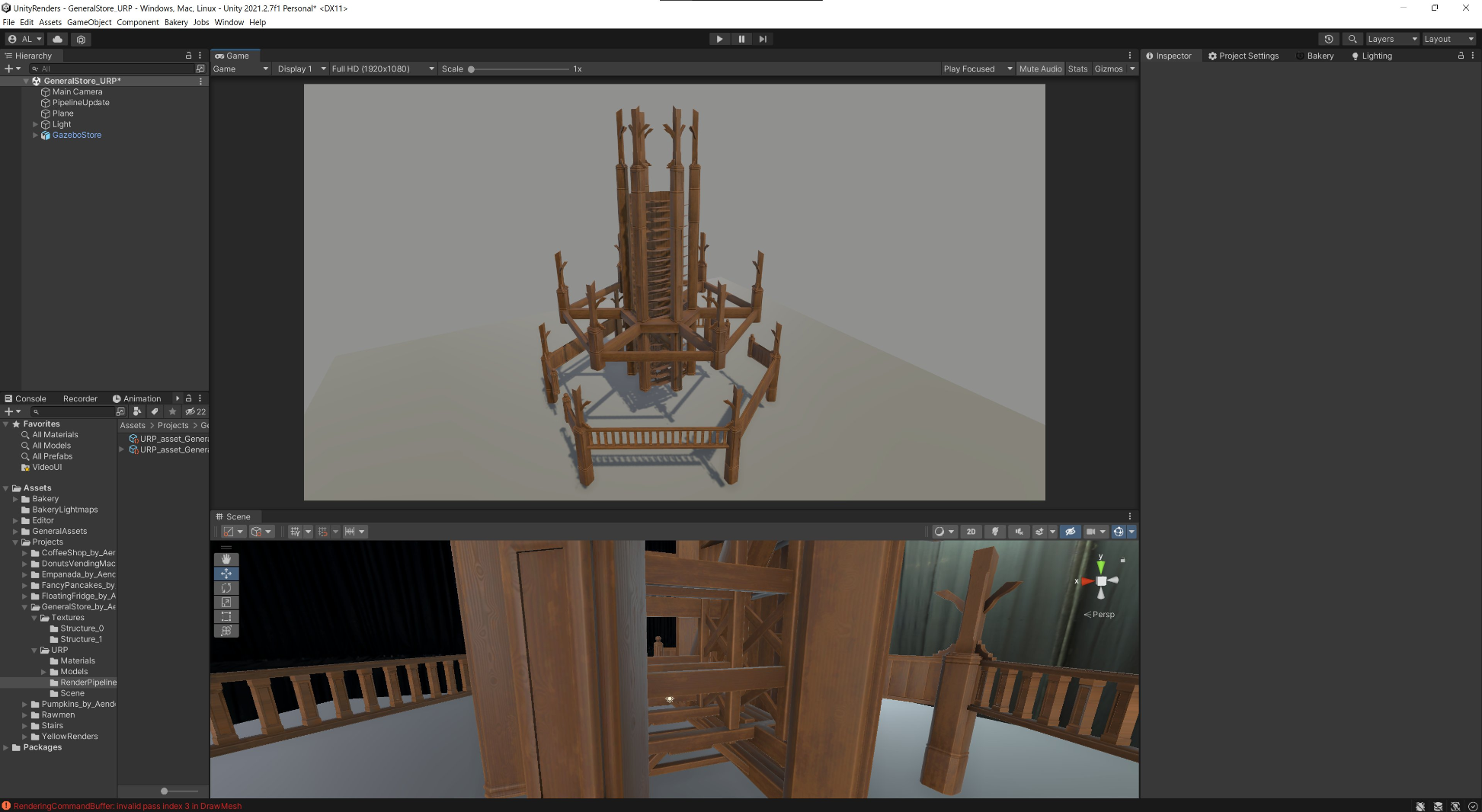
Task: Click the error icon in the status bar
Action: point(6,806)
